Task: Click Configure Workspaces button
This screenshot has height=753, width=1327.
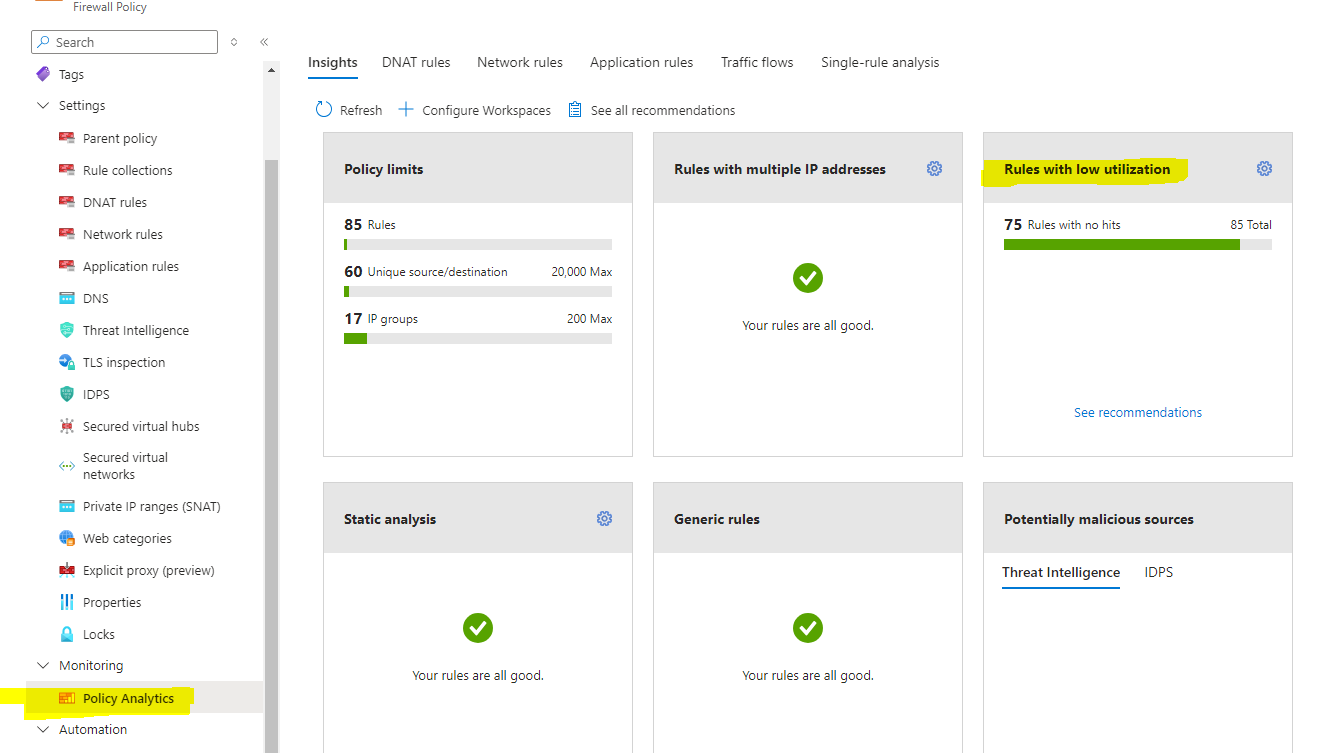Action: click(475, 110)
